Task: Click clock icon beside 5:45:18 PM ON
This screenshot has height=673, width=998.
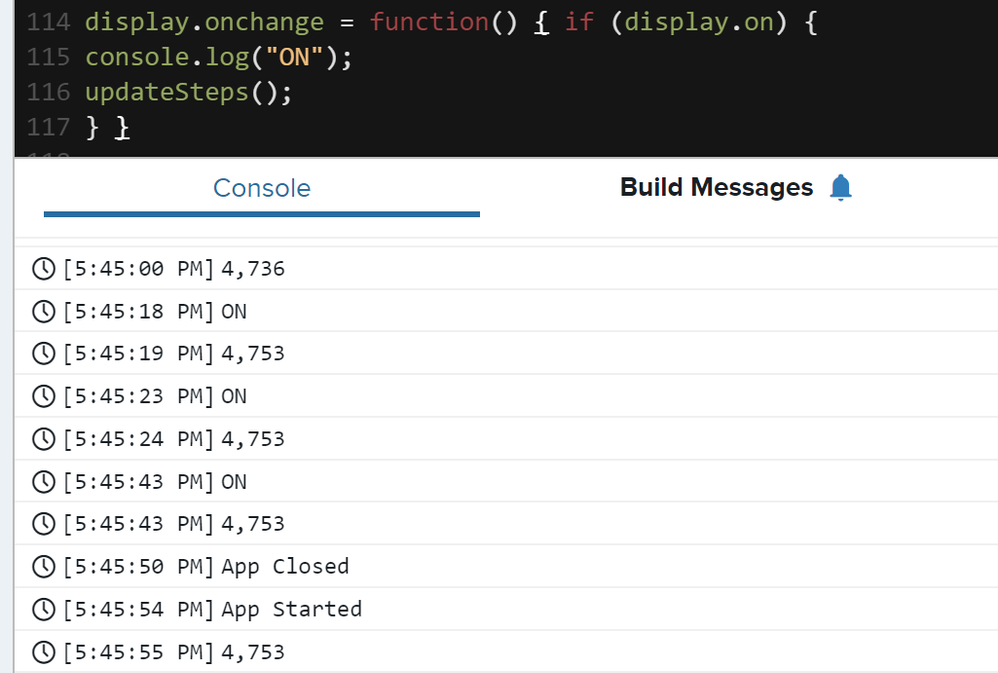Action: 44,311
